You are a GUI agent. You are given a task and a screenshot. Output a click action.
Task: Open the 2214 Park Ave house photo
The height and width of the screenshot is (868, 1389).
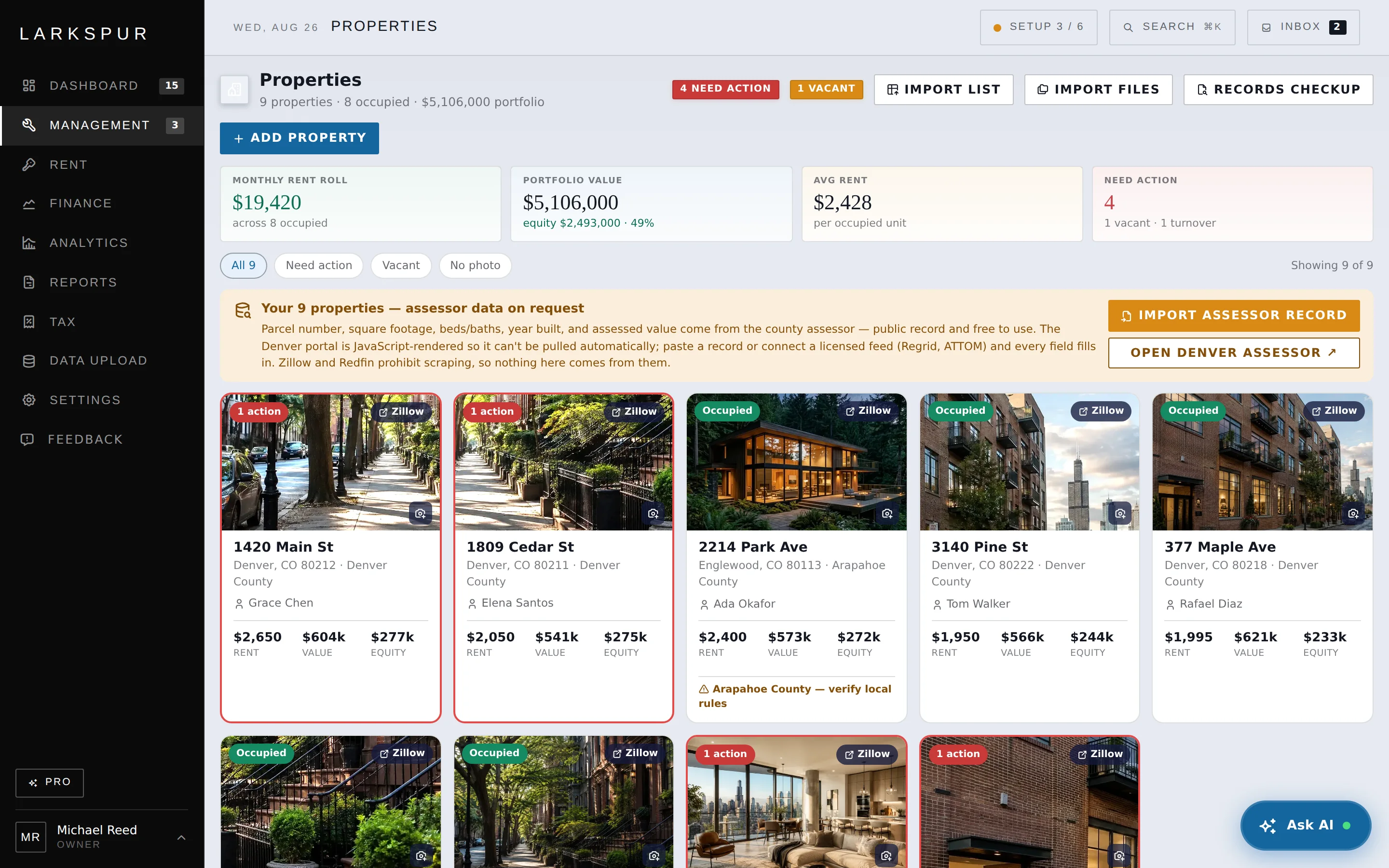797,463
